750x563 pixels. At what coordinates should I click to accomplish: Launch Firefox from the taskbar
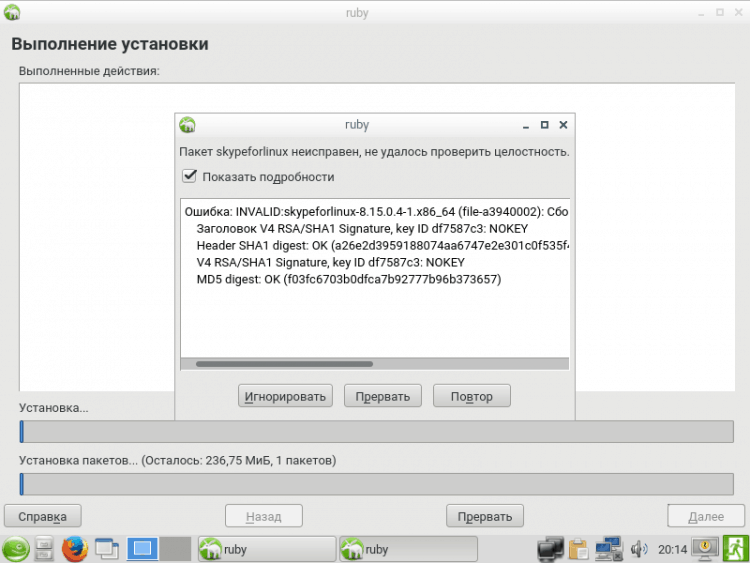[75, 549]
